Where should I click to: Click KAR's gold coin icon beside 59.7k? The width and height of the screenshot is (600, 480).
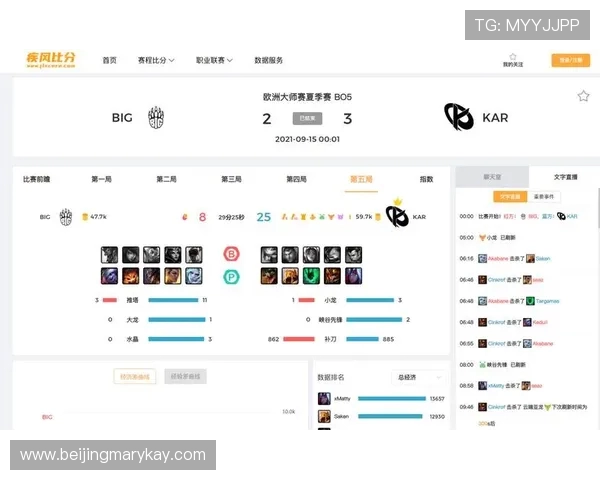[378, 217]
